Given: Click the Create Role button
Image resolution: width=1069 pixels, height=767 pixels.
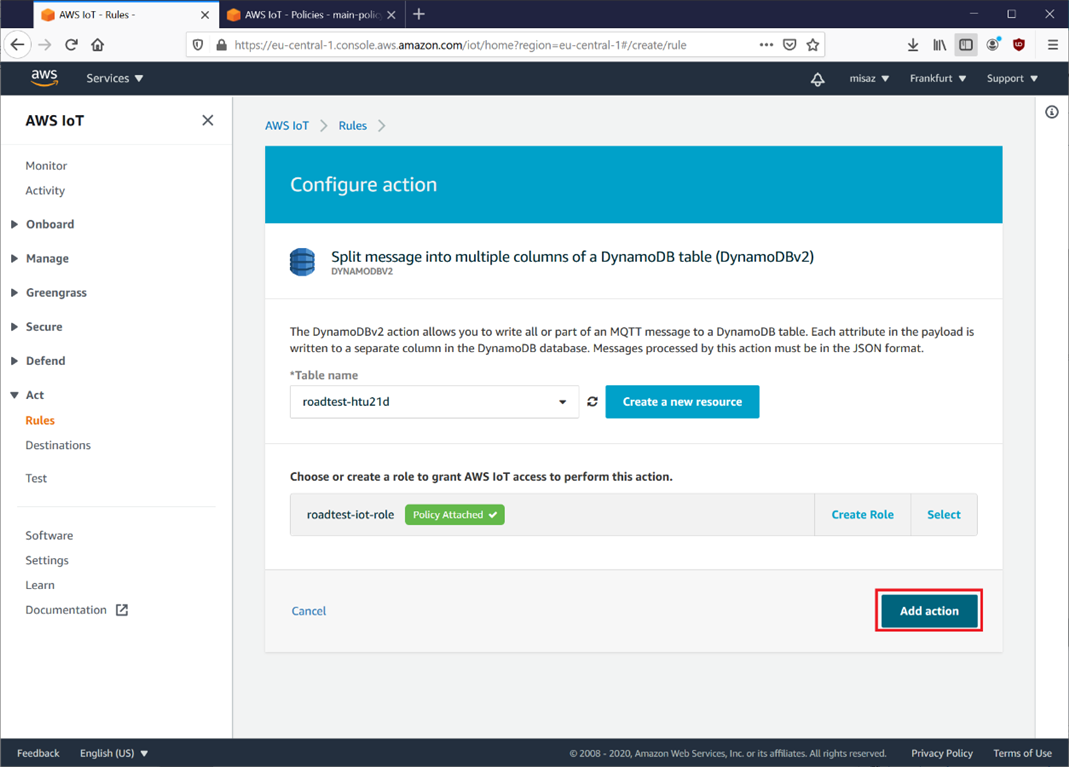Looking at the screenshot, I should point(862,515).
